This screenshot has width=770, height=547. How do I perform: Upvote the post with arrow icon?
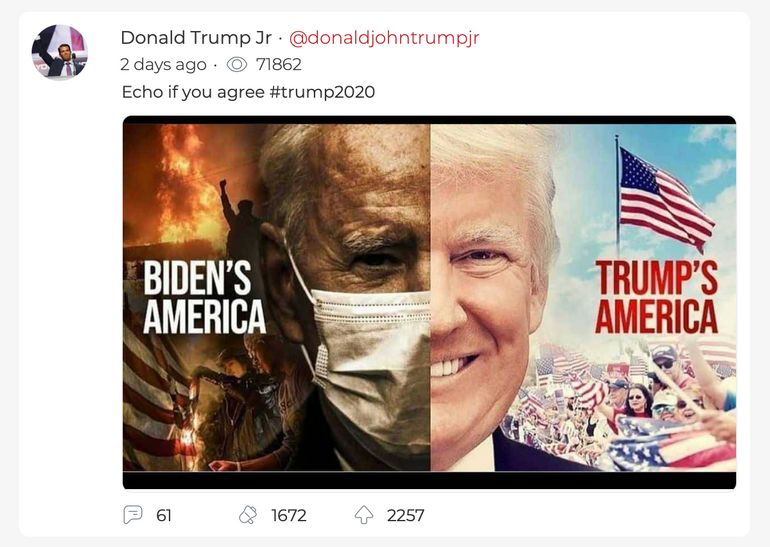click(x=364, y=515)
